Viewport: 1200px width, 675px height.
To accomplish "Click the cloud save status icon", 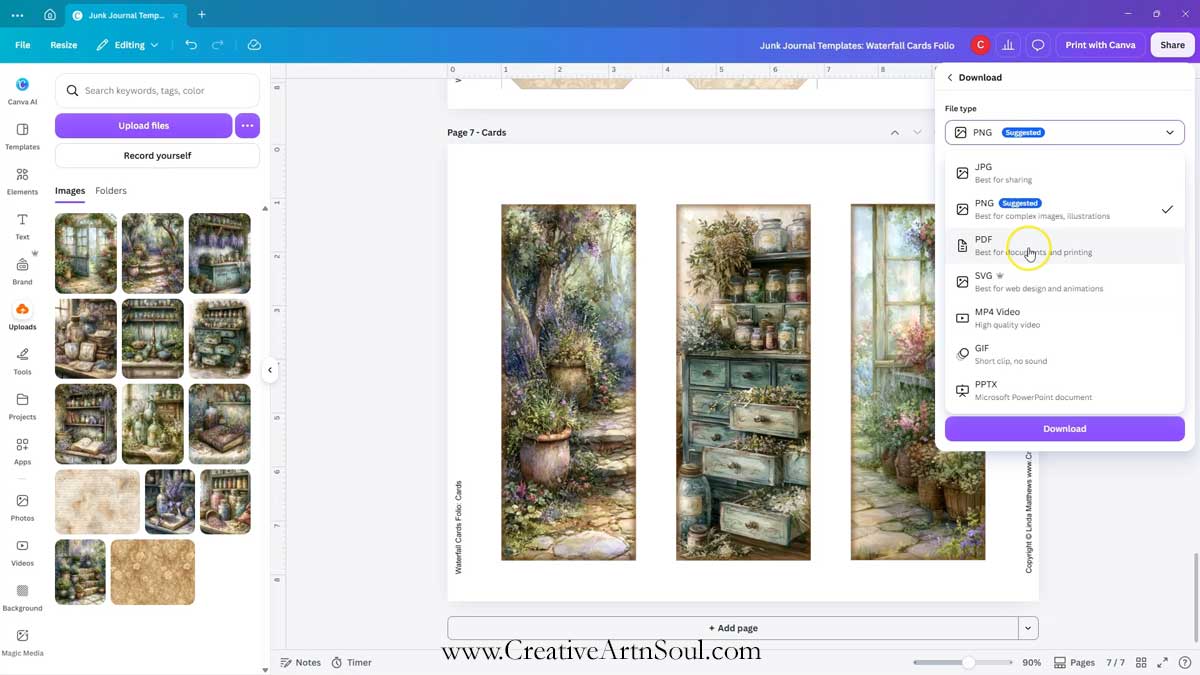I will point(254,45).
